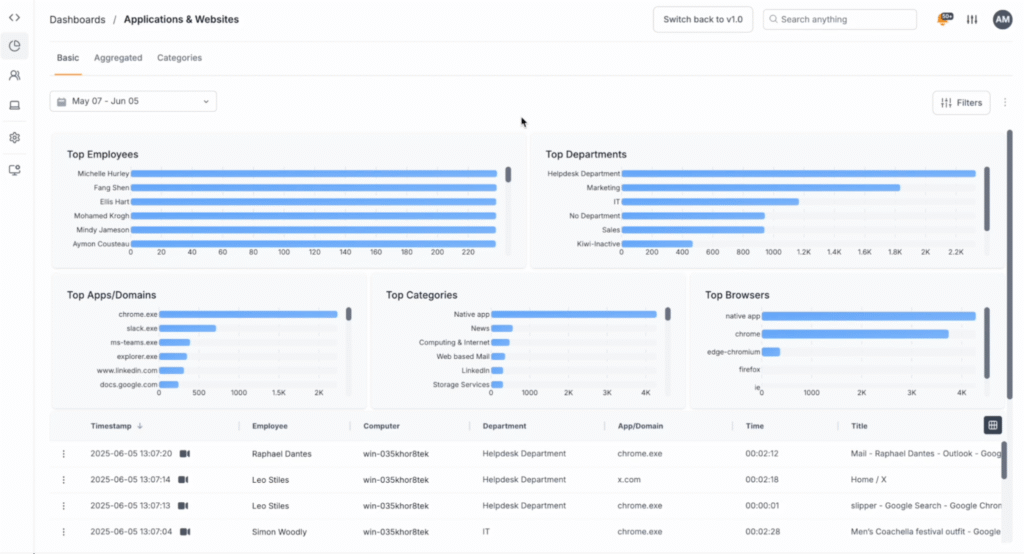
Task: Switch to the Aggregated tab
Action: point(118,58)
